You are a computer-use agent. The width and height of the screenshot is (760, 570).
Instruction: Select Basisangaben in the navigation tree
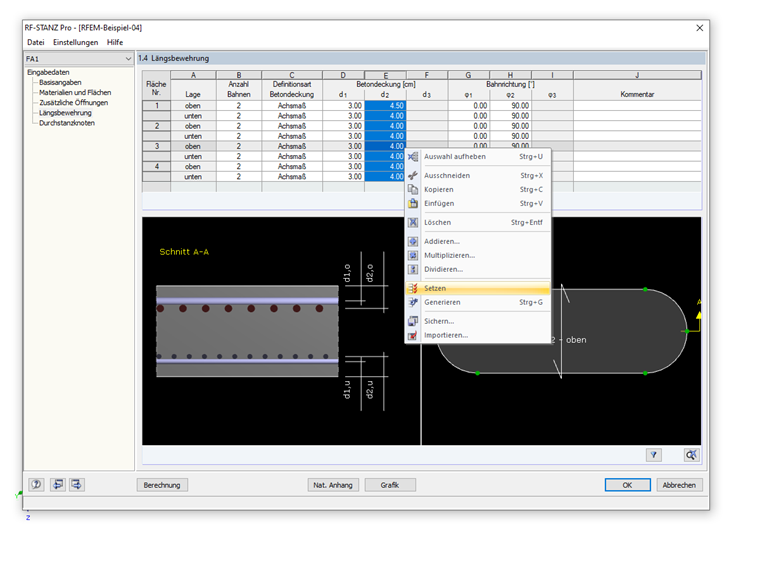tap(60, 82)
